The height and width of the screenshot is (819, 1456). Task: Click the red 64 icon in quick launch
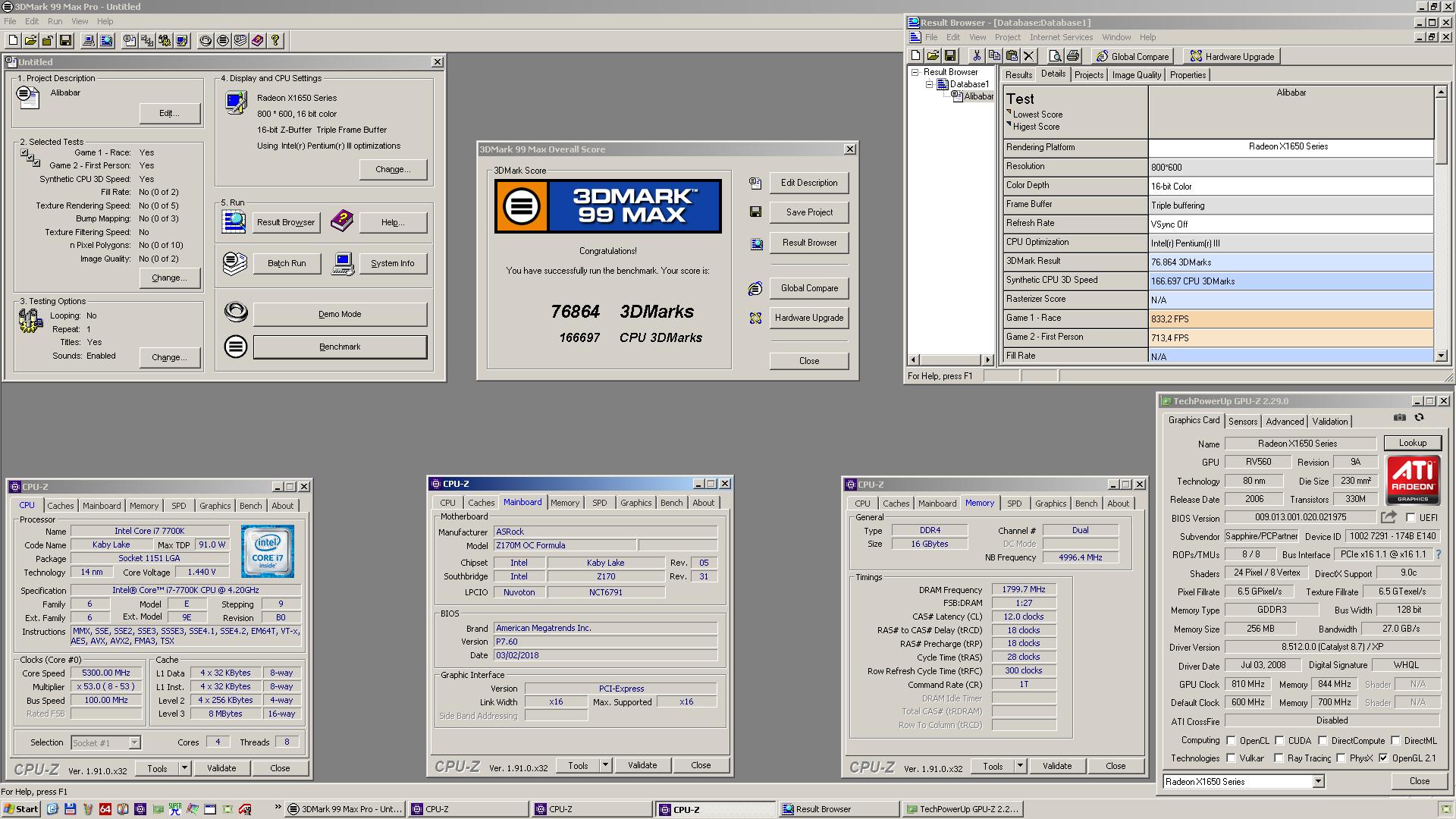[x=105, y=809]
